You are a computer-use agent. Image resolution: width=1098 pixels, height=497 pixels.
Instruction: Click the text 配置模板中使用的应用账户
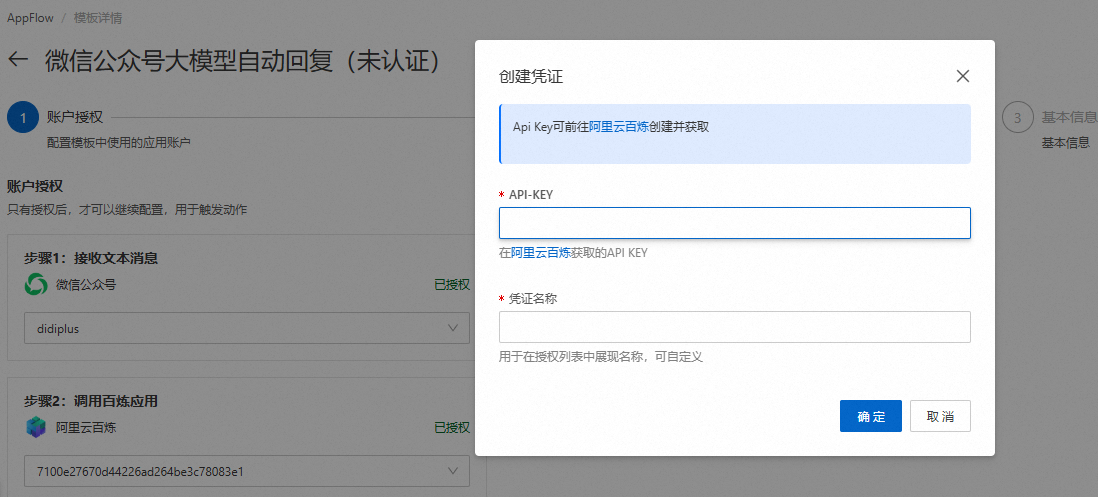pyautogui.click(x=119, y=142)
